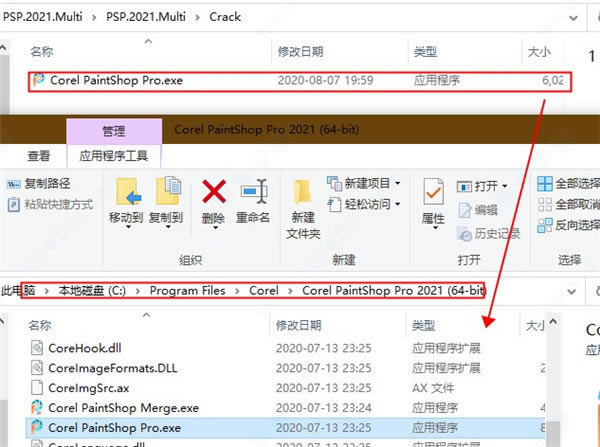Expand the 移动到 (Move to) dropdown arrow

pos(128,227)
